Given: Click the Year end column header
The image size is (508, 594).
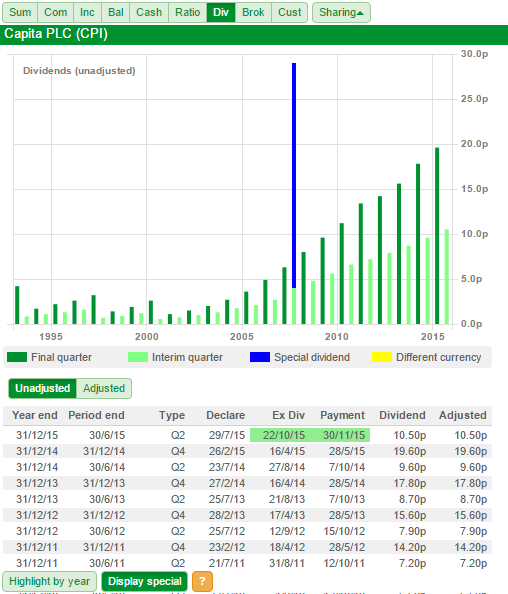Looking at the screenshot, I should [x=34, y=415].
